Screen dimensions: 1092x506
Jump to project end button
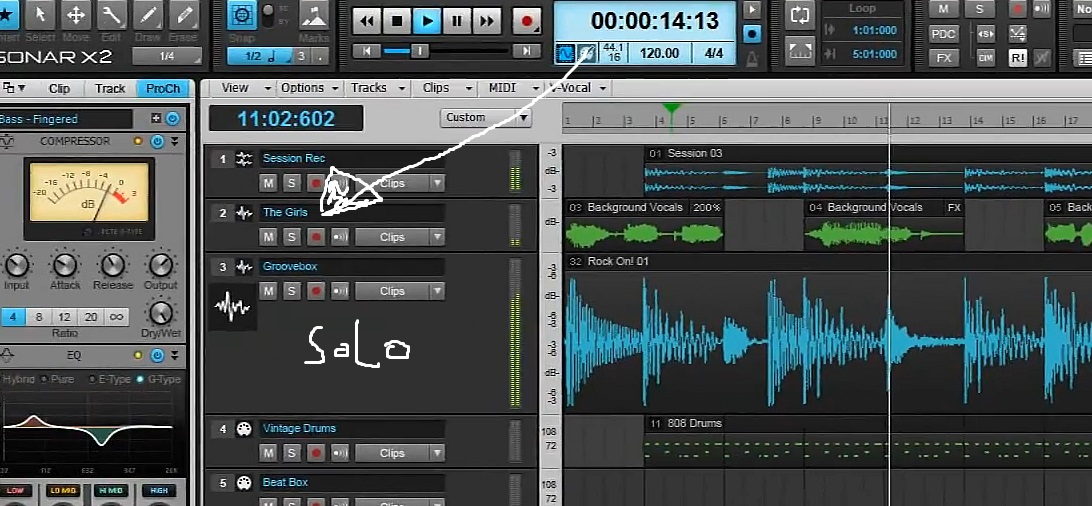(x=527, y=51)
